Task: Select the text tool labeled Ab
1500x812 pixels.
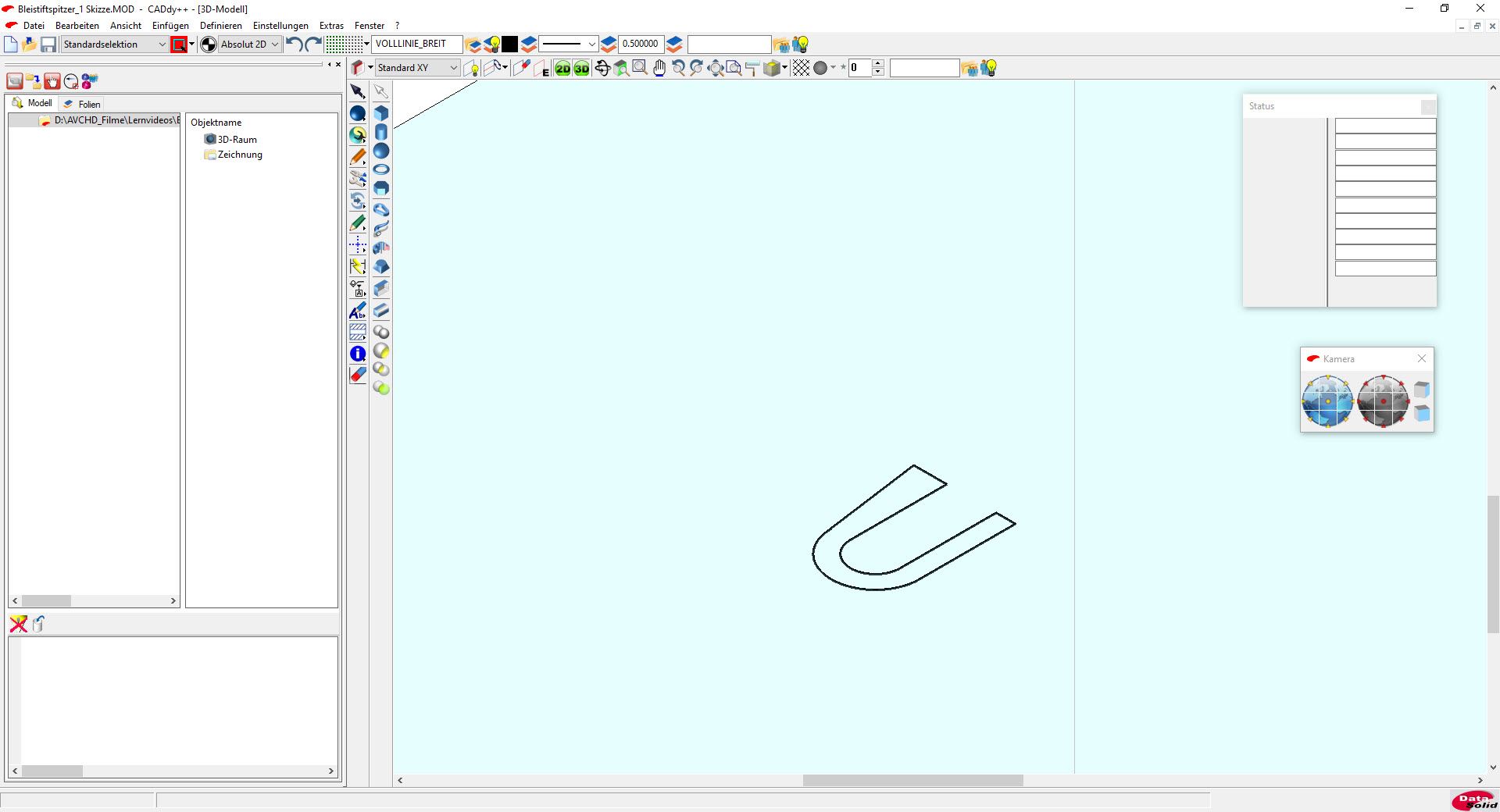Action: pos(358,311)
